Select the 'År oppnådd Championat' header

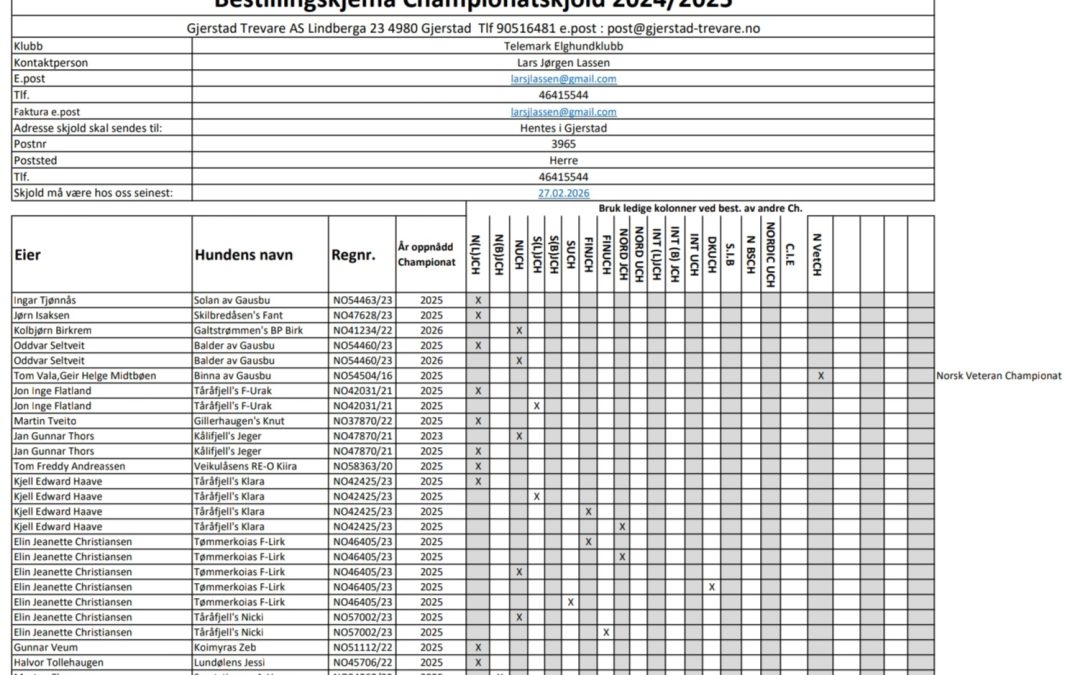pyautogui.click(x=427, y=254)
